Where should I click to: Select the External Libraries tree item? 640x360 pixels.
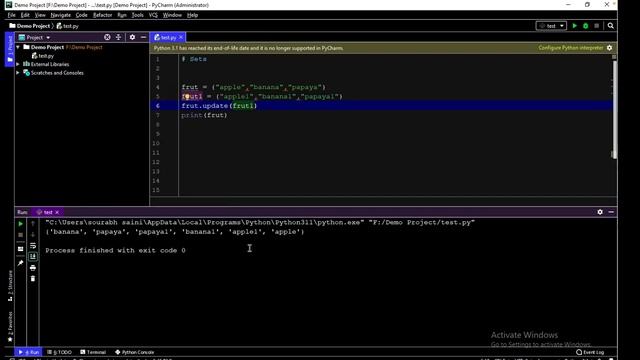[46, 64]
